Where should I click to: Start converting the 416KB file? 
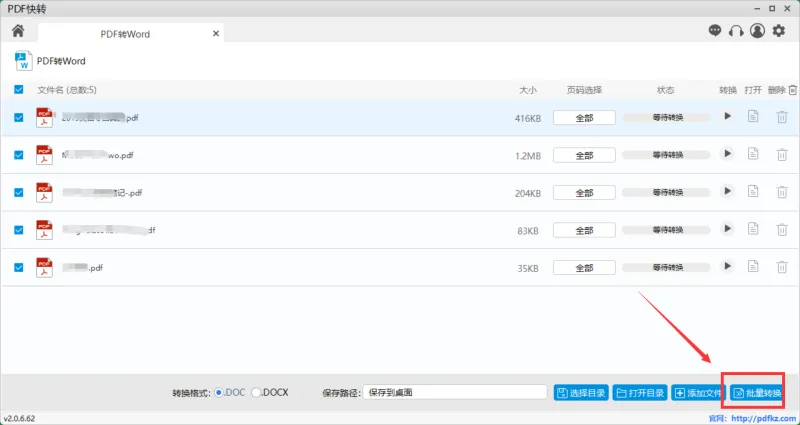tap(728, 116)
